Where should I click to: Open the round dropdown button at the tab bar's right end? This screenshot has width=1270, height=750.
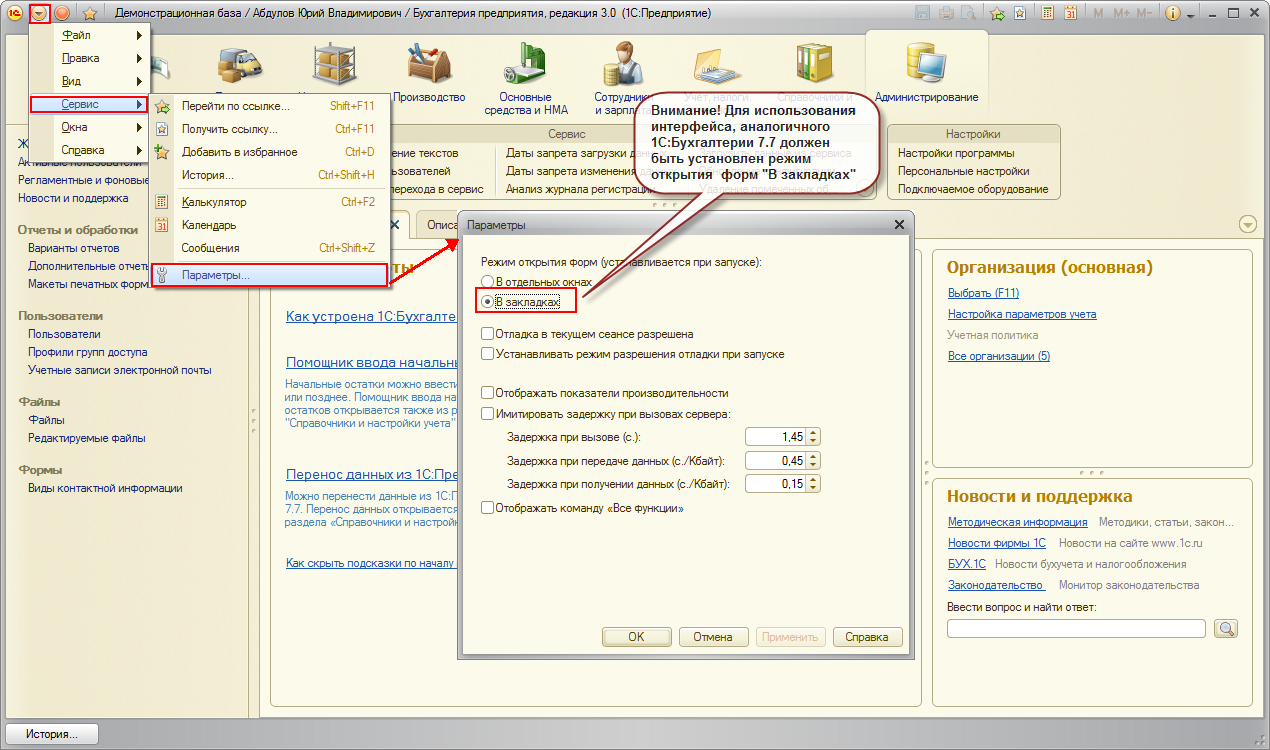tap(1247, 223)
